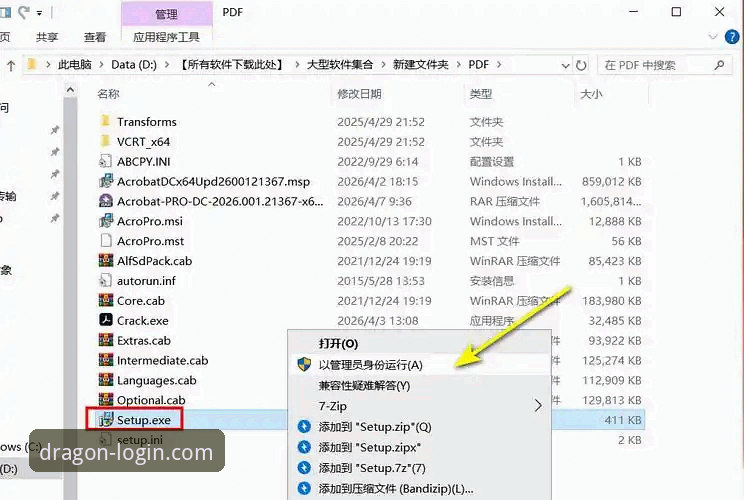
Task: Open the 7-Zip context menu entry
Action: point(419,406)
